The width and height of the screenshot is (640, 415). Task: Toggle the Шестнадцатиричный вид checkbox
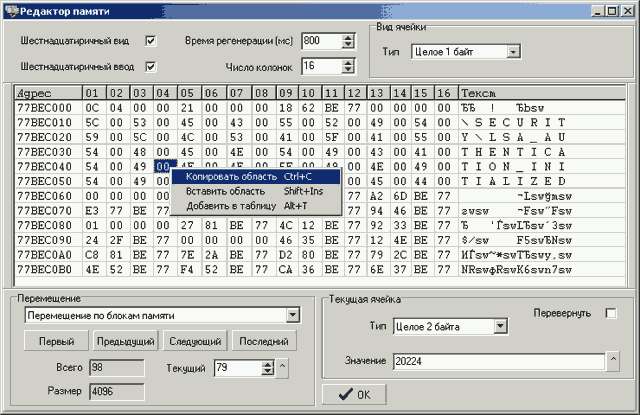pyautogui.click(x=151, y=41)
